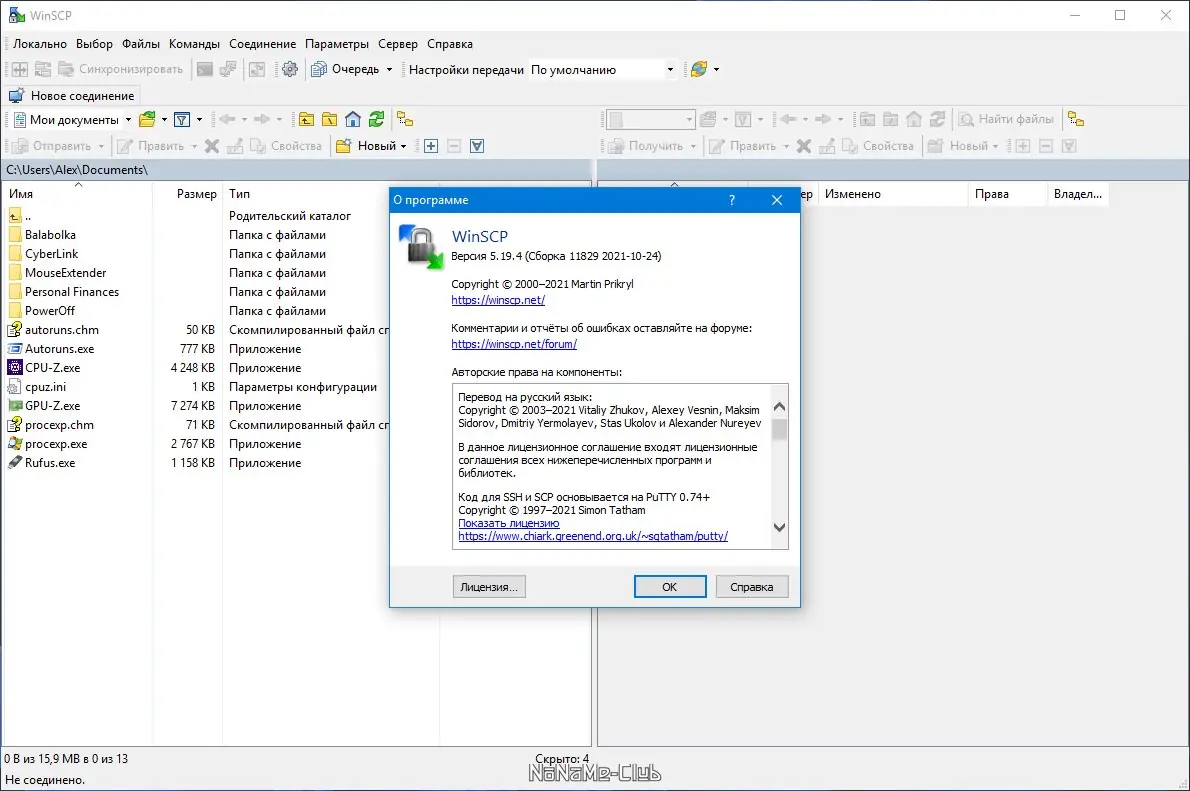Click the Изменено column header in remote panel
Image resolution: width=1190 pixels, height=791 pixels.
pyautogui.click(x=892, y=194)
